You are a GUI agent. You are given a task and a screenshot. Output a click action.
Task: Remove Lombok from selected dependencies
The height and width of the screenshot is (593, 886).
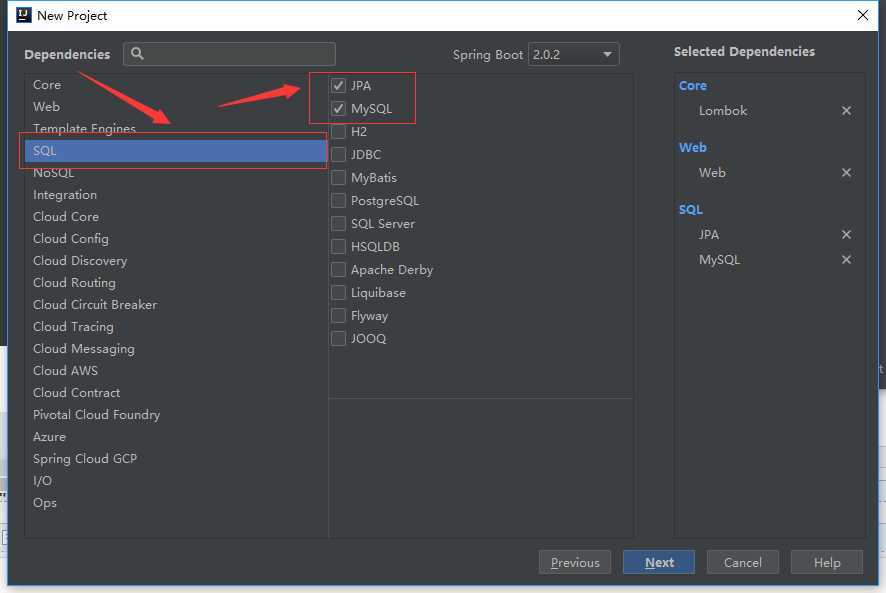pos(846,111)
